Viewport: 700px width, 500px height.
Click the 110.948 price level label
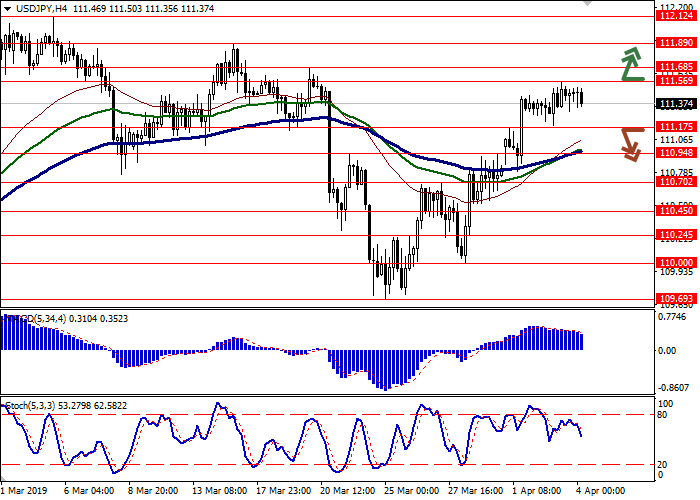point(676,153)
